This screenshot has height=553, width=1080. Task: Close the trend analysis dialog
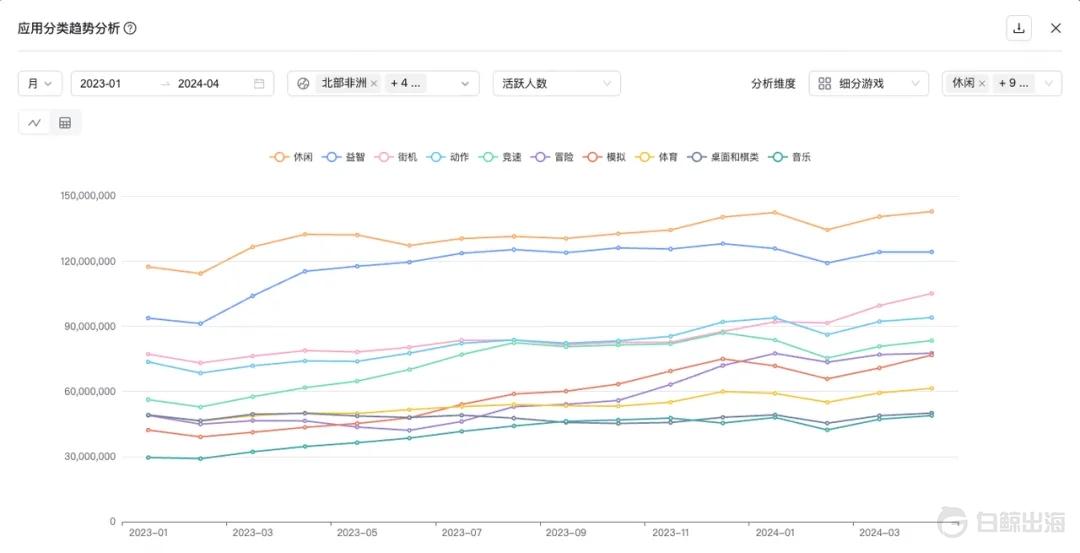click(1055, 28)
